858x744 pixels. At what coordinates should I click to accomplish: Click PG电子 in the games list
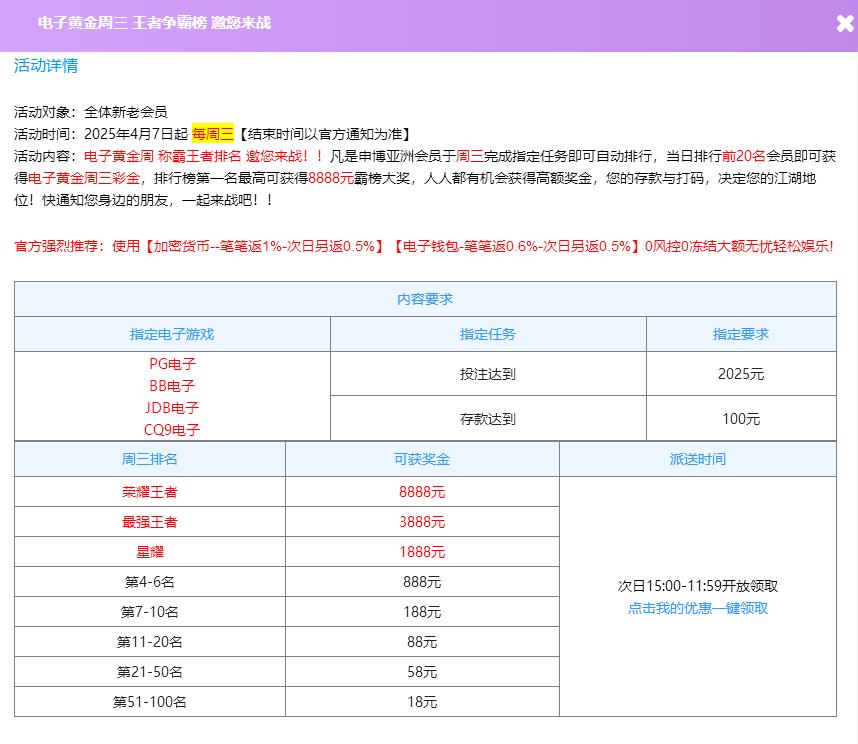(172, 364)
